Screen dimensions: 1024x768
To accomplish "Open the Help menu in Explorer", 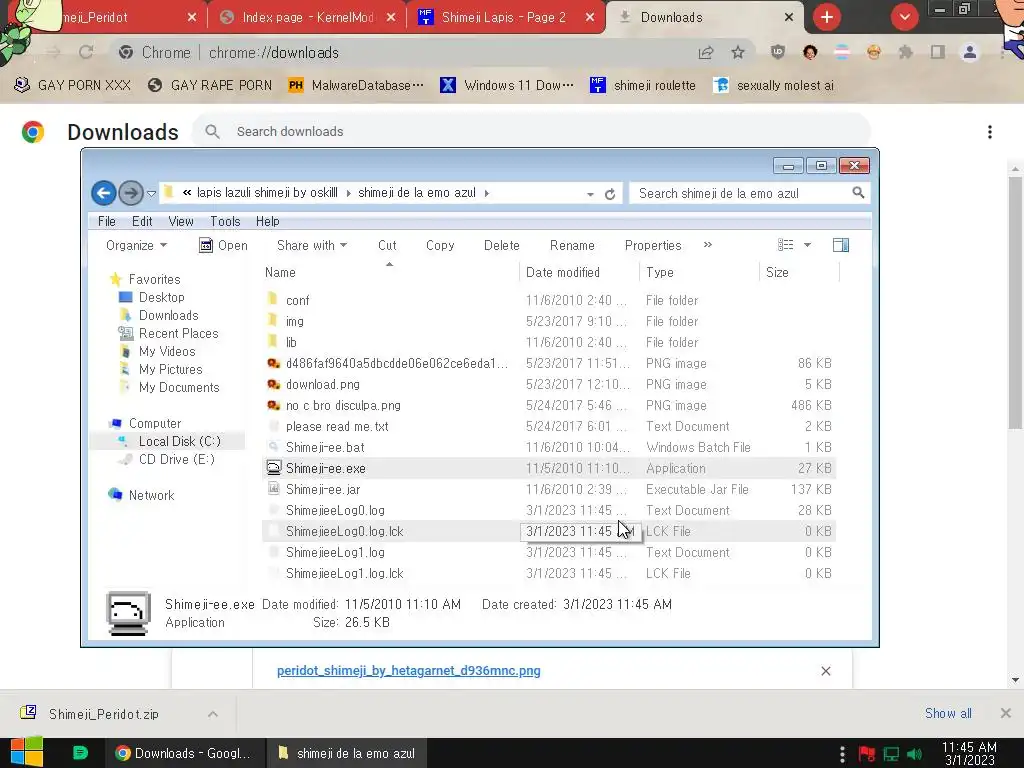I will click(x=268, y=221).
